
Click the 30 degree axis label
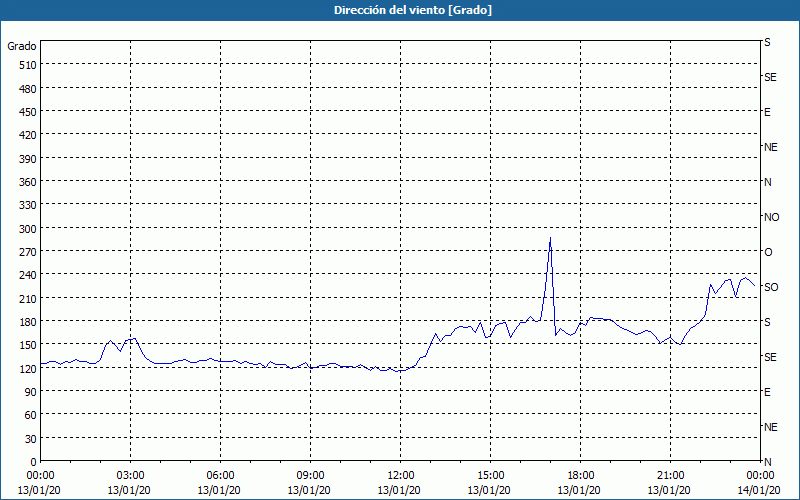point(31,438)
